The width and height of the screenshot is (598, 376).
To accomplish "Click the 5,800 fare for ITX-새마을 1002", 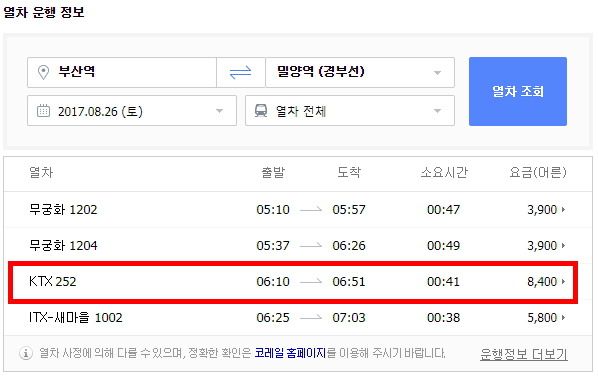I will coord(542,317).
